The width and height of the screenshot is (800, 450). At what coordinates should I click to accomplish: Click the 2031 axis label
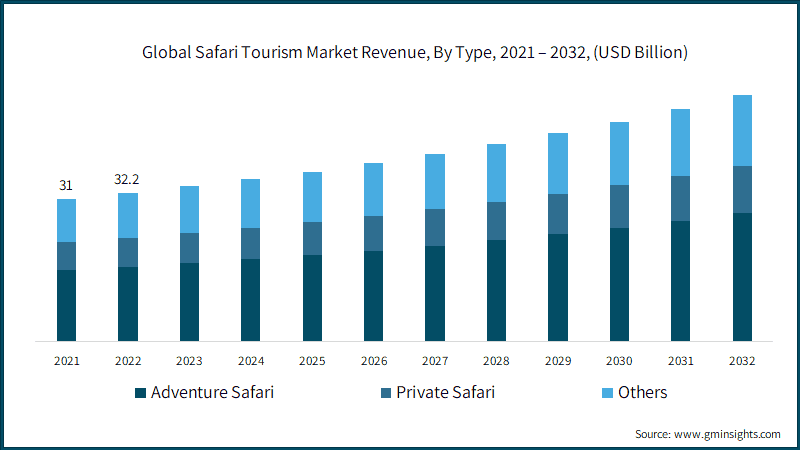681,361
